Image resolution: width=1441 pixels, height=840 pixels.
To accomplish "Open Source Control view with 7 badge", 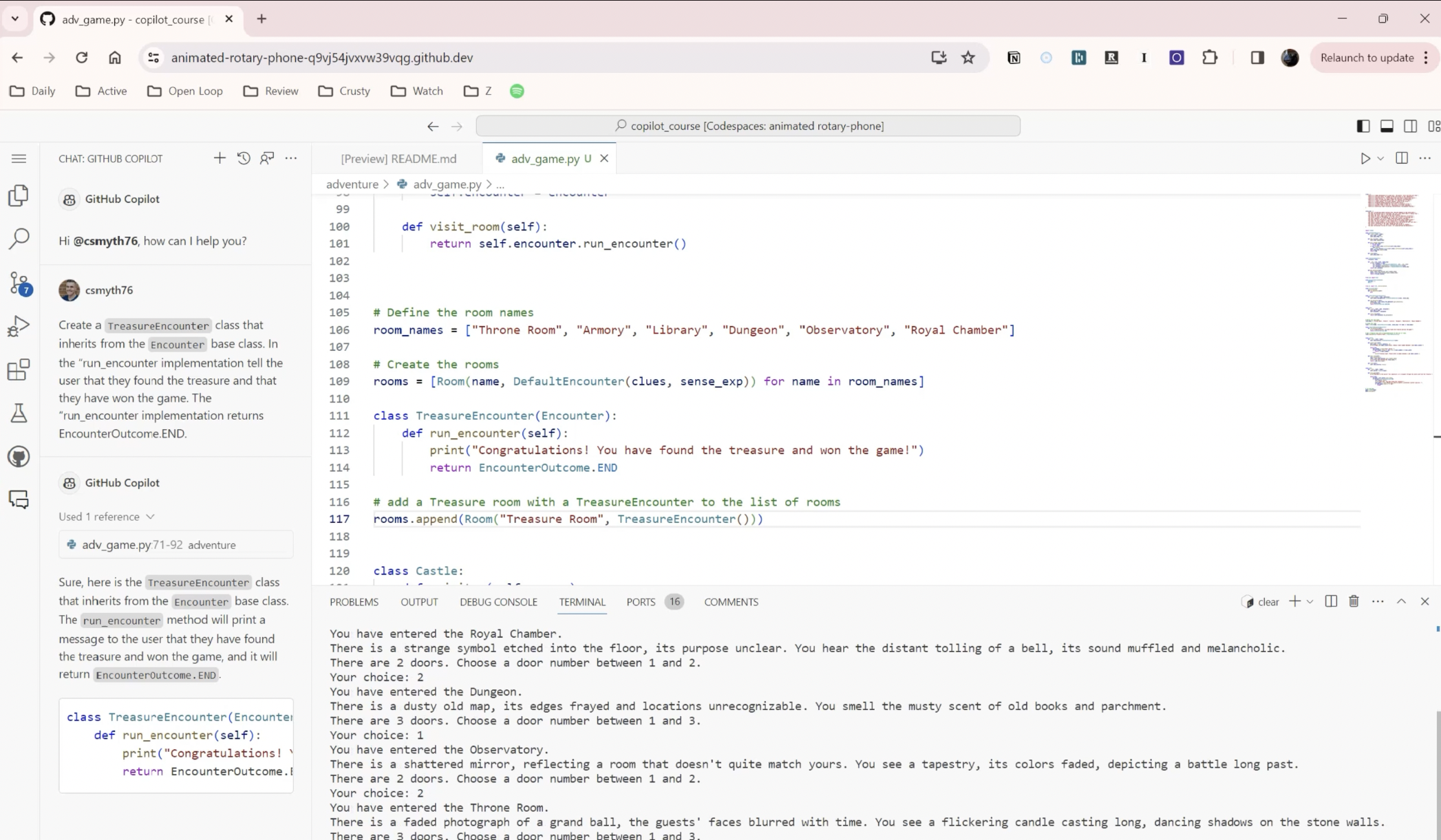I will [x=19, y=283].
